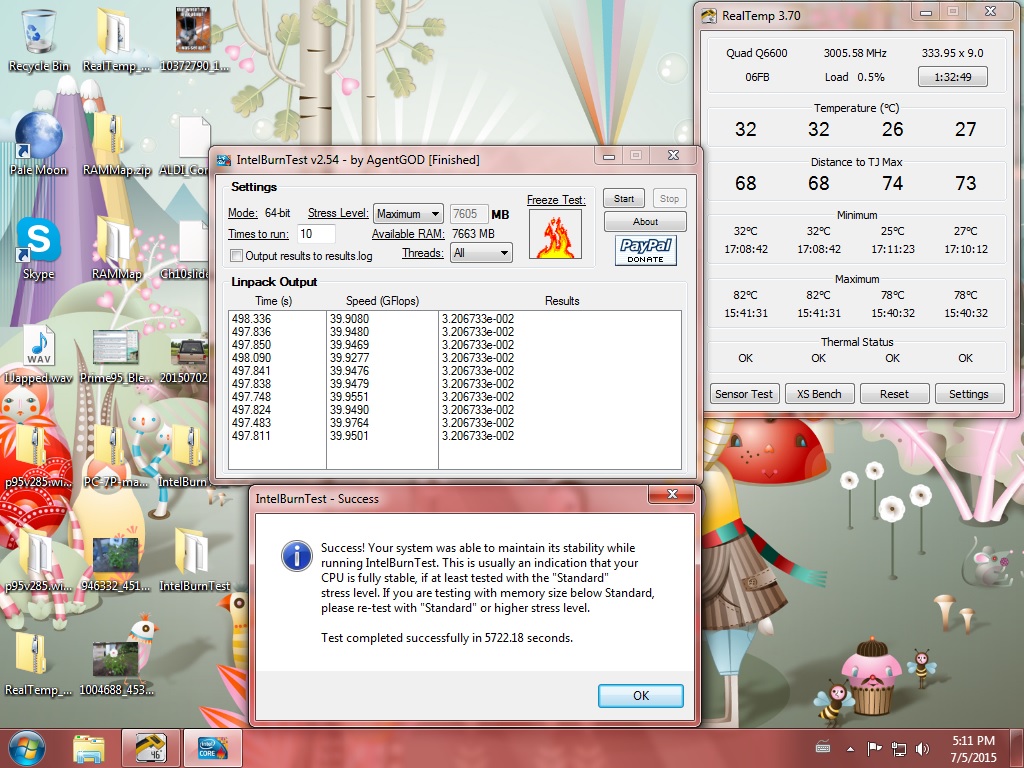The width and height of the screenshot is (1024, 768).
Task: Click the Sensor Test button in RealTemp
Action: (x=744, y=394)
